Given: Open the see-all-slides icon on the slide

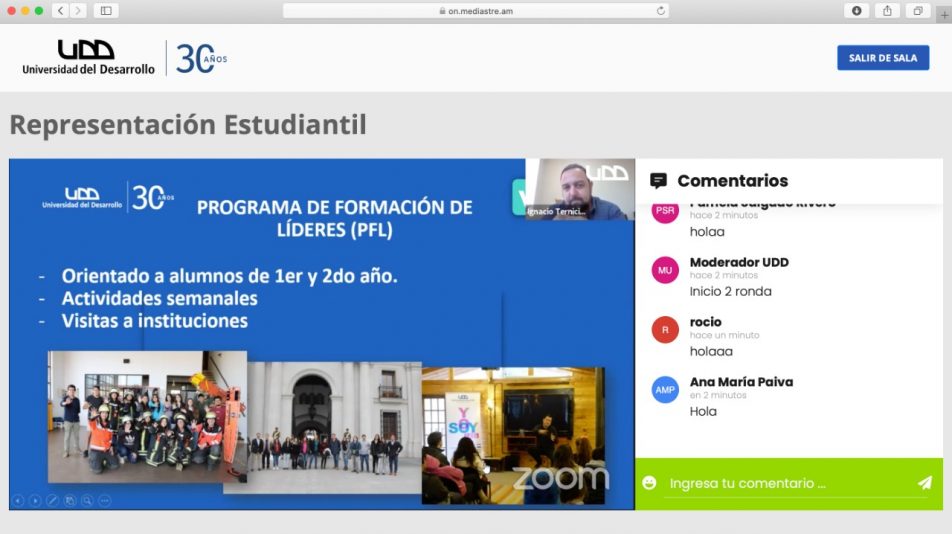Looking at the screenshot, I should pyautogui.click(x=70, y=501).
